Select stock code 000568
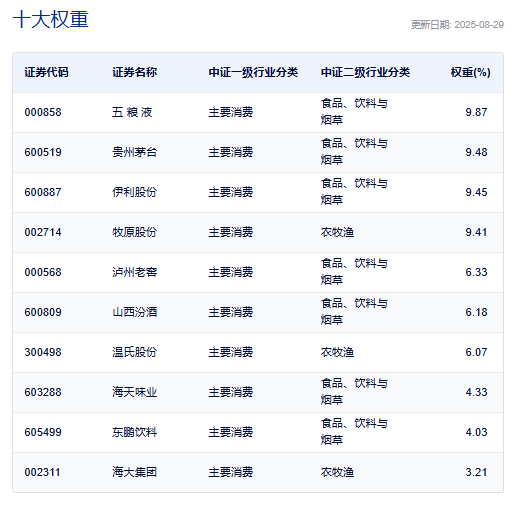This screenshot has width=513, height=506. pyautogui.click(x=43, y=272)
